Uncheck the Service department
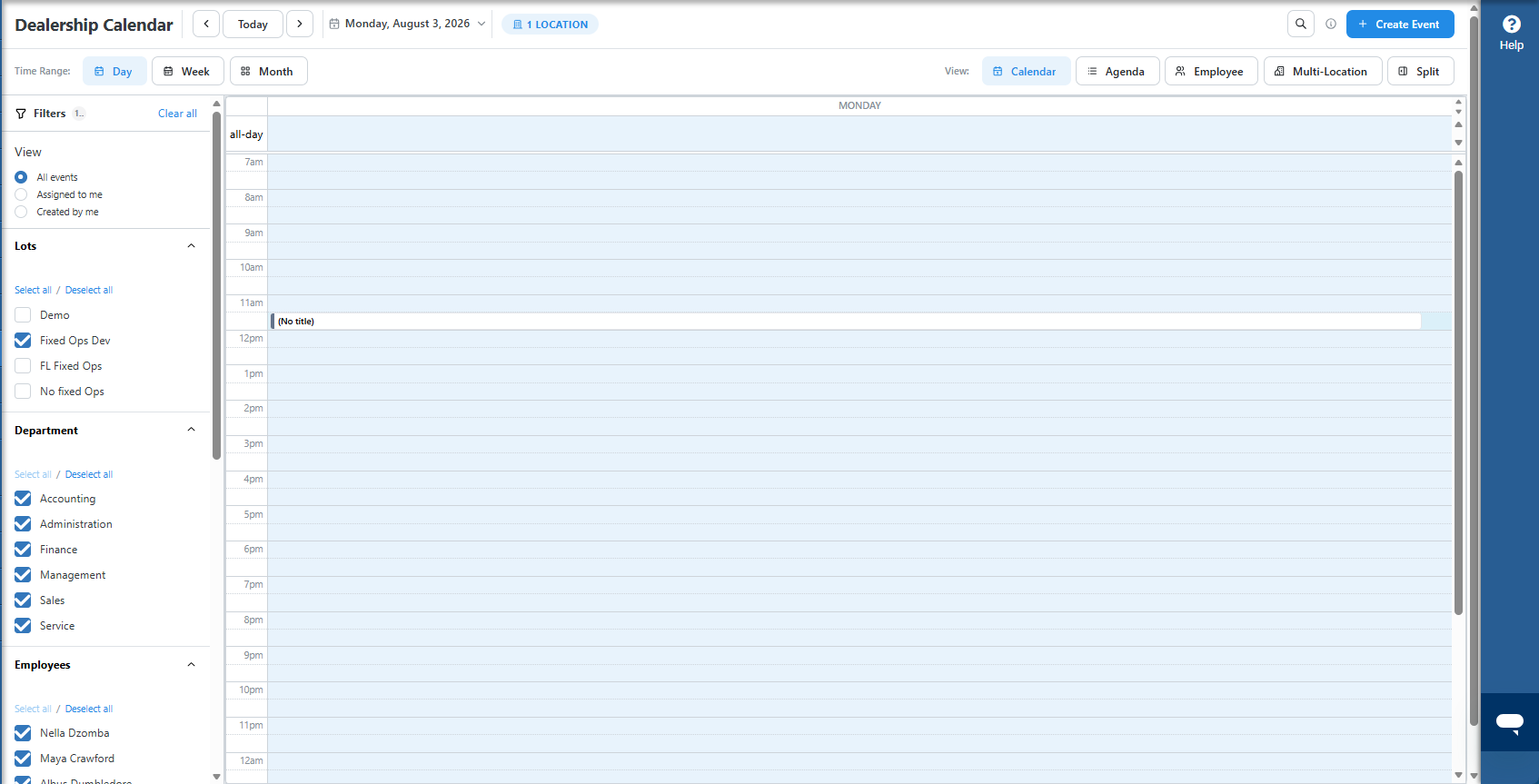1539x784 pixels. pyautogui.click(x=23, y=626)
